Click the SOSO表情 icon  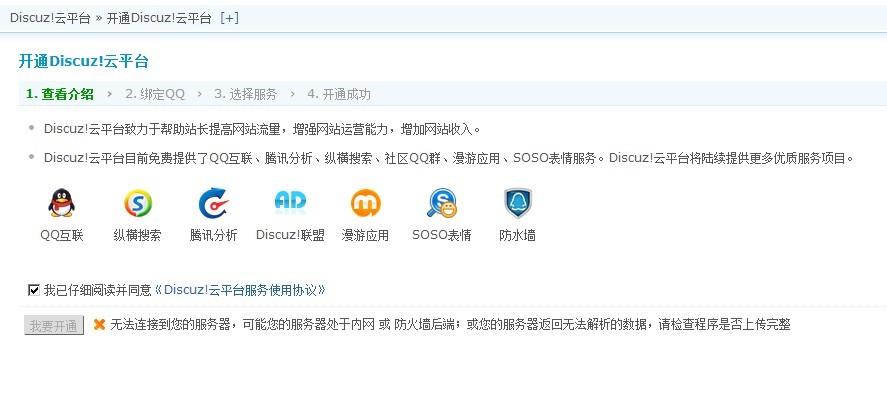[x=442, y=203]
